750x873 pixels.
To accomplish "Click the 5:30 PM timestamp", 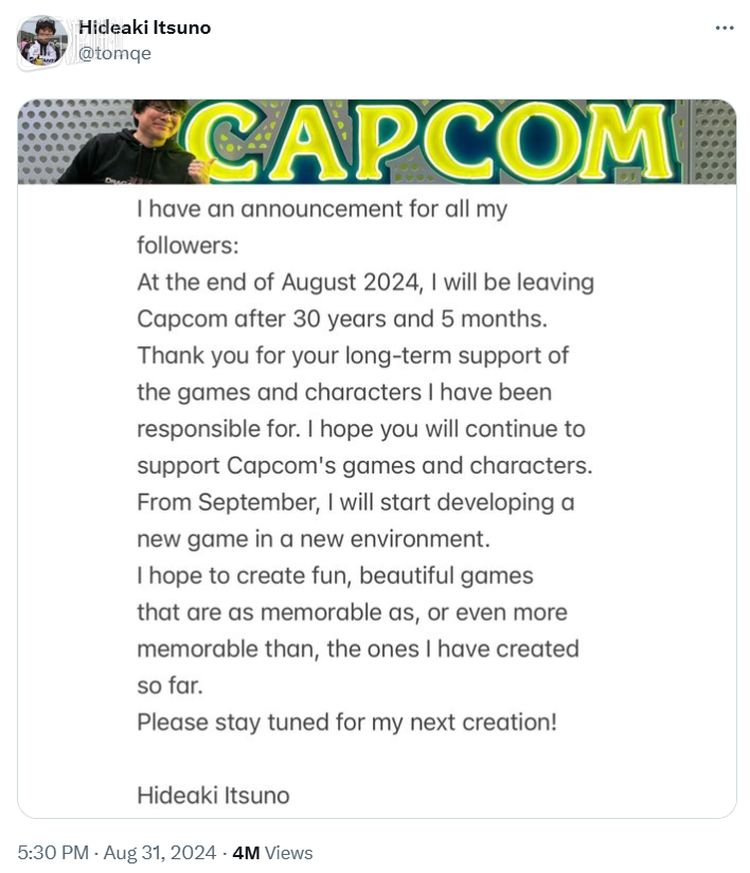I will (50, 853).
